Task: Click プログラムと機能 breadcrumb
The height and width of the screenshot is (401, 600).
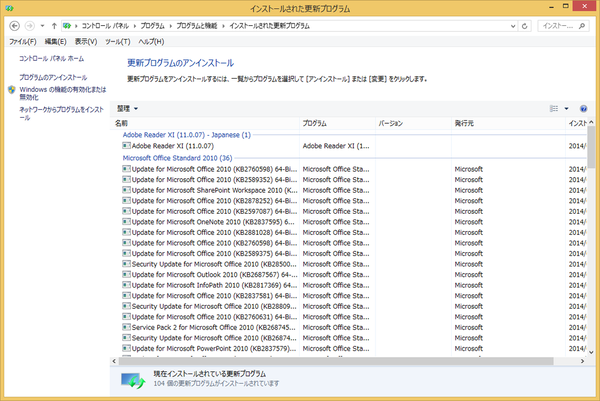Action: pyautogui.click(x=197, y=26)
